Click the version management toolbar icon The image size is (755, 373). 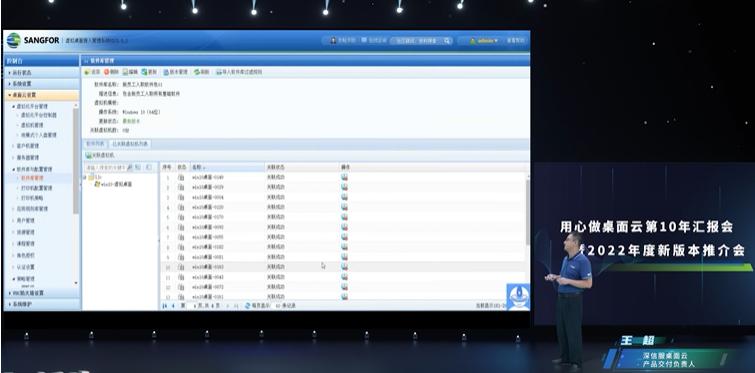[165, 72]
